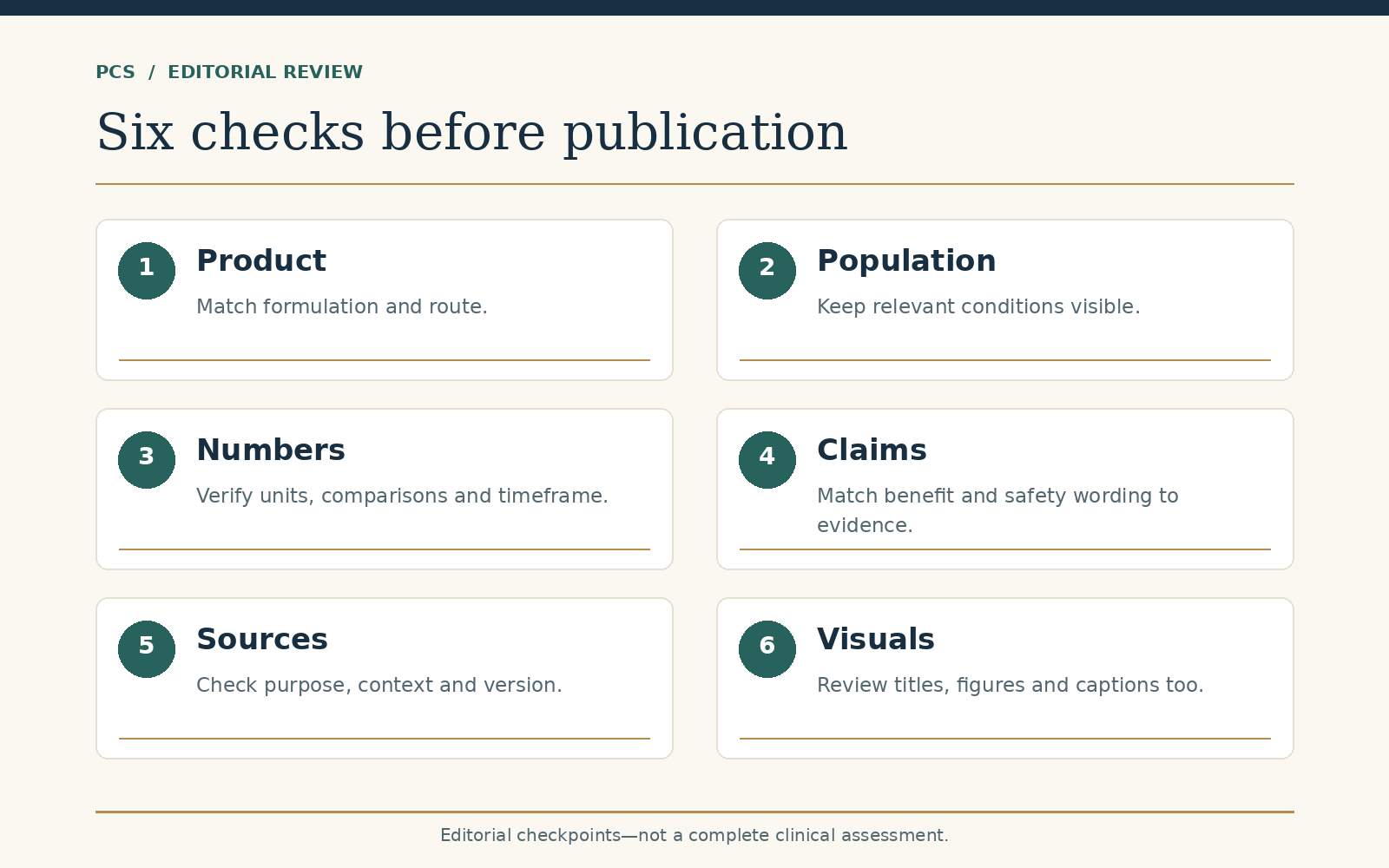Click the "Six checks before publication" title
Image resolution: width=1389 pixels, height=868 pixels.
(471, 133)
